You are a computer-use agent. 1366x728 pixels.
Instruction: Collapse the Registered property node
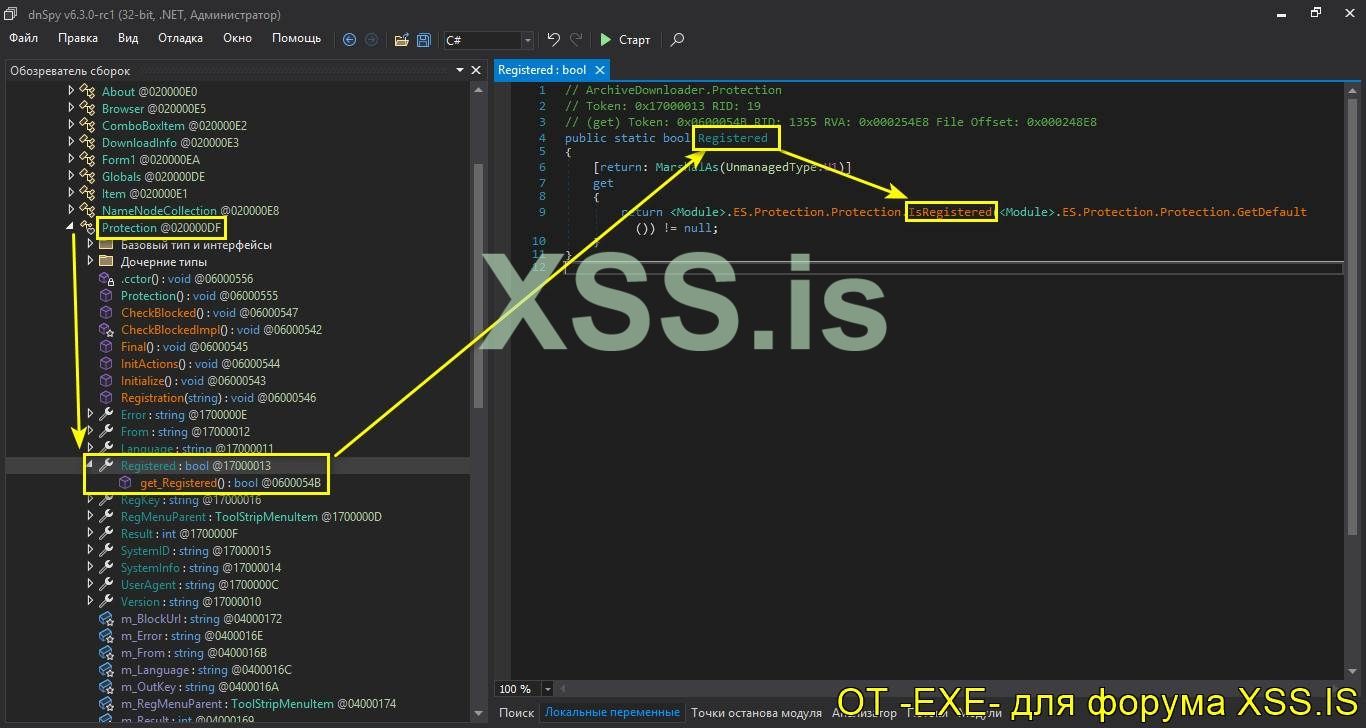point(90,465)
